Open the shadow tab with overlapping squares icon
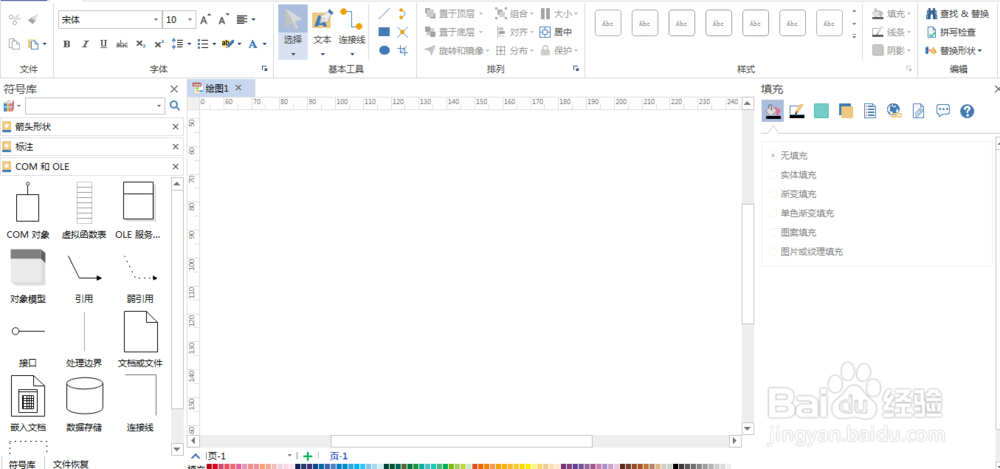Screen dimensions: 1000x469 pyautogui.click(x=846, y=111)
